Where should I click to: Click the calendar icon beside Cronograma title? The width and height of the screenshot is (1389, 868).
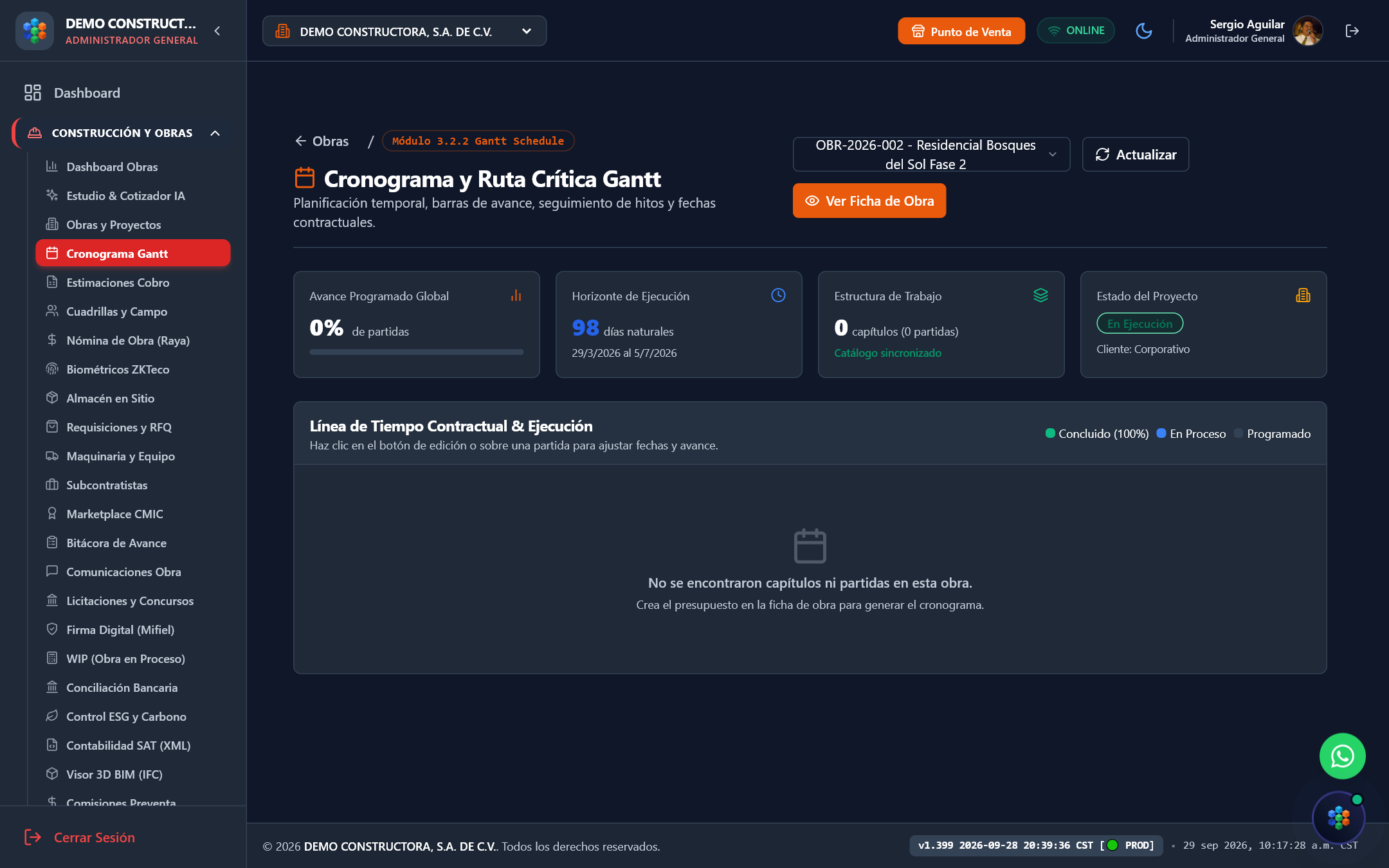pos(305,178)
